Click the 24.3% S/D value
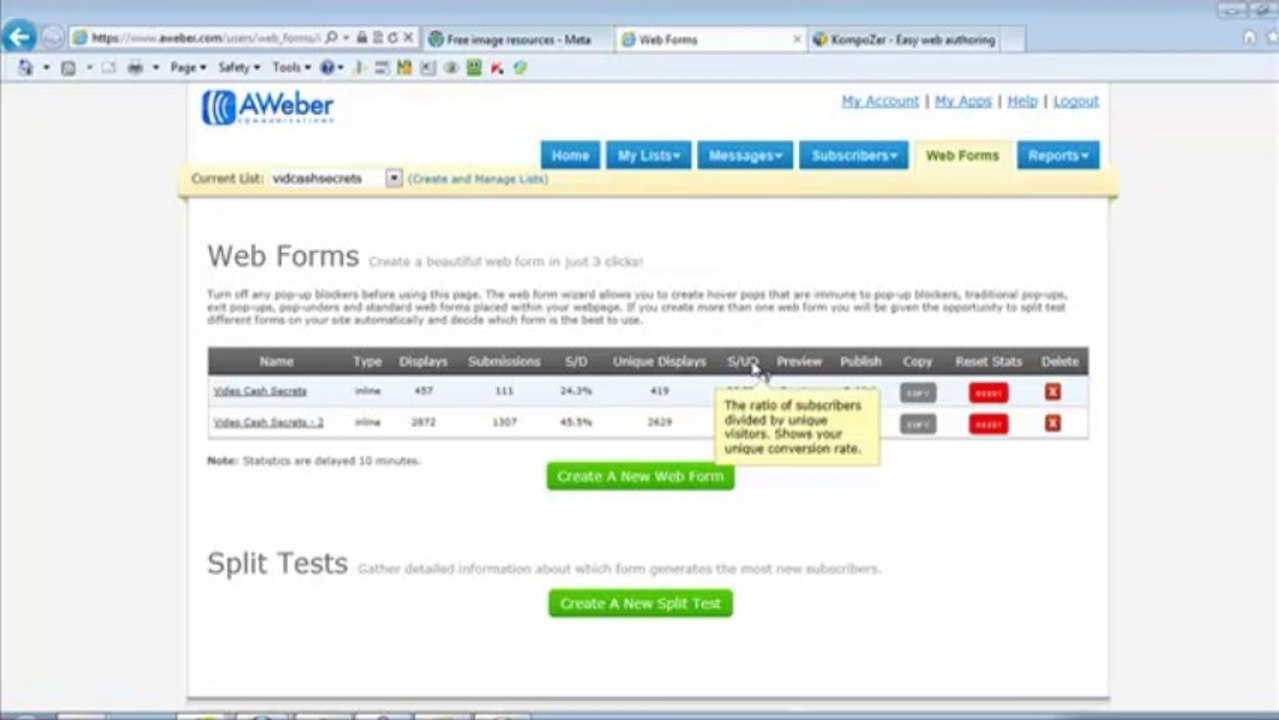The width and height of the screenshot is (1279, 720). tap(576, 391)
